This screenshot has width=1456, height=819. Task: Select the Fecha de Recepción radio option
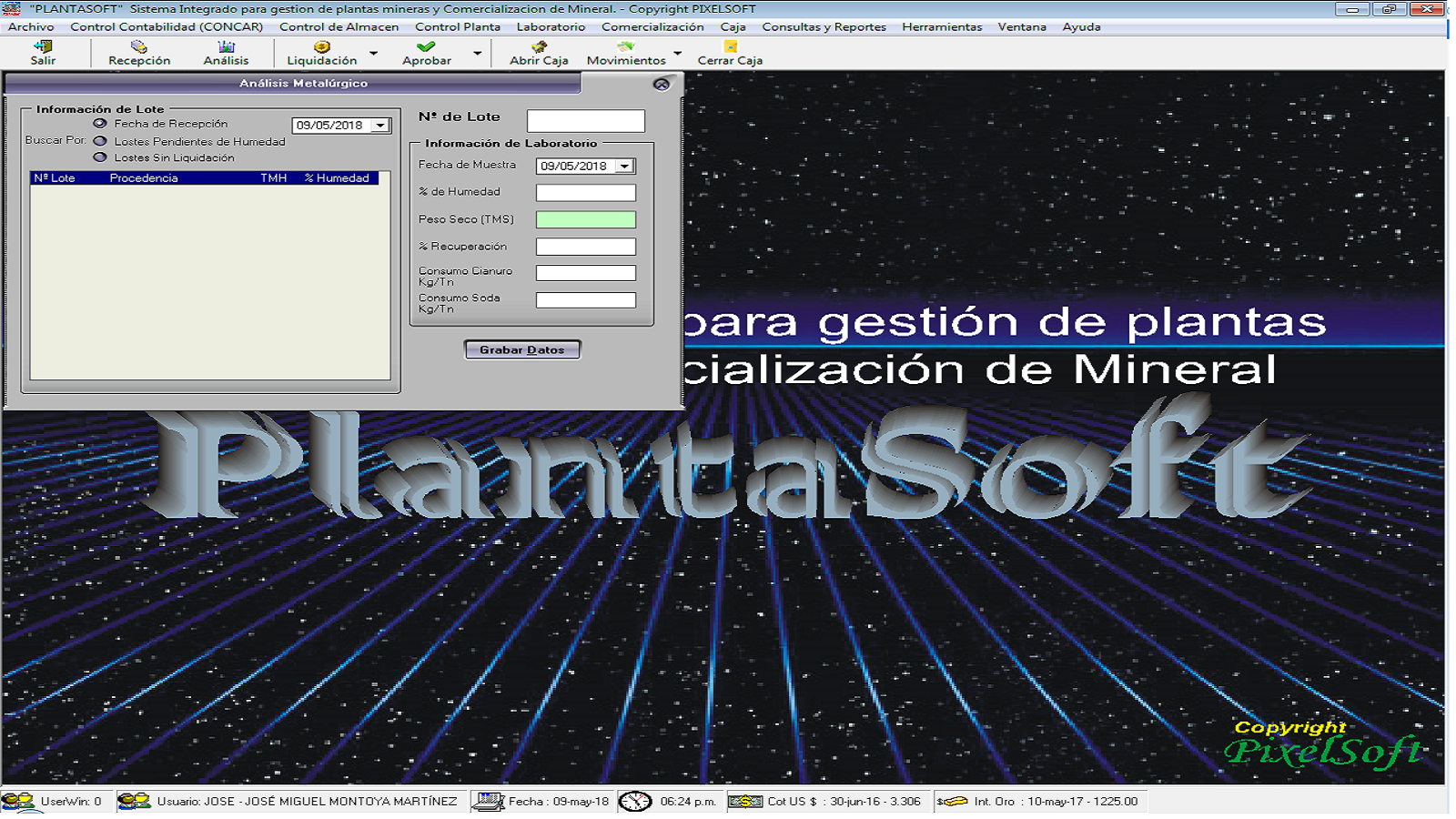pos(100,124)
